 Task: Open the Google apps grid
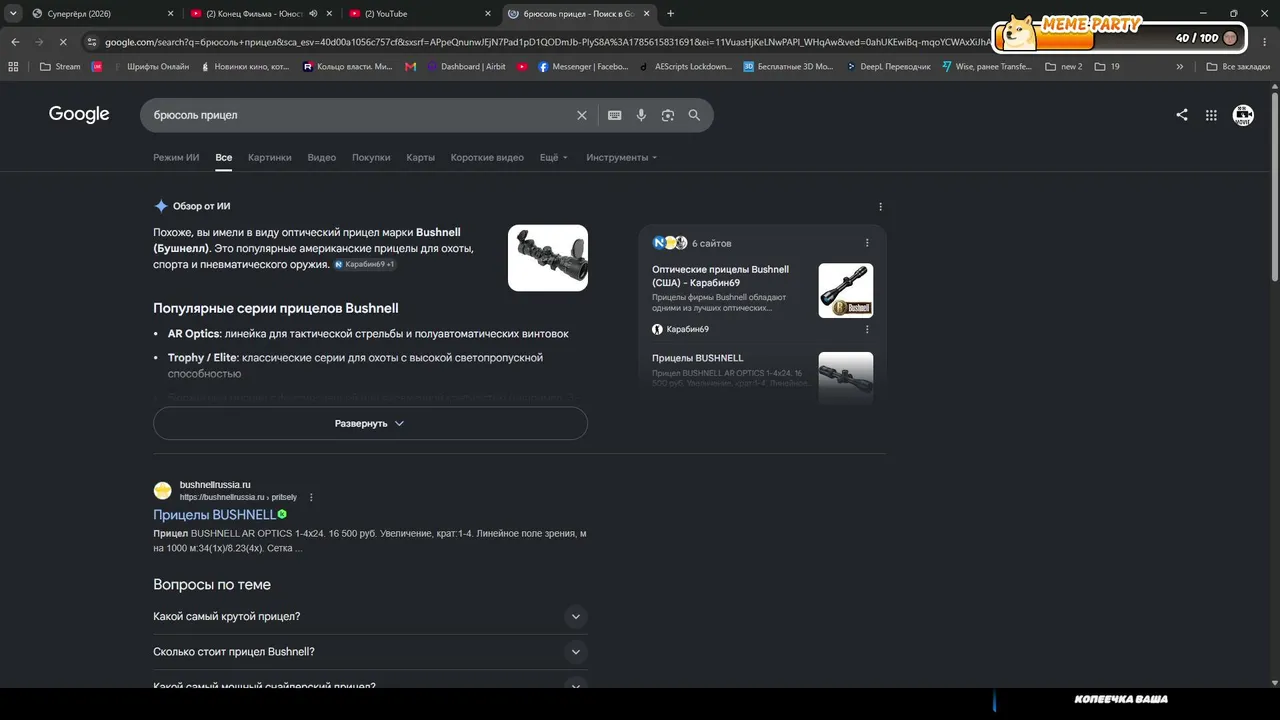click(x=1211, y=115)
